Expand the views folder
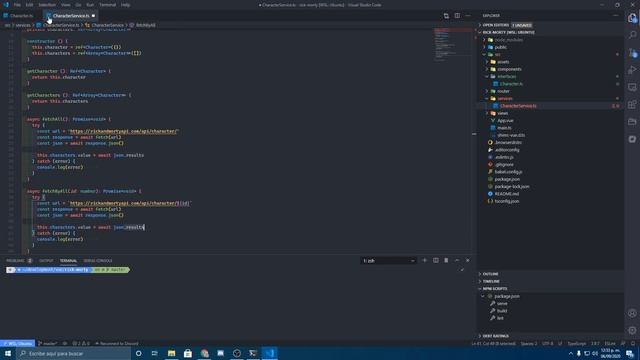Viewport: 640px width, 360px height. pyautogui.click(x=502, y=113)
